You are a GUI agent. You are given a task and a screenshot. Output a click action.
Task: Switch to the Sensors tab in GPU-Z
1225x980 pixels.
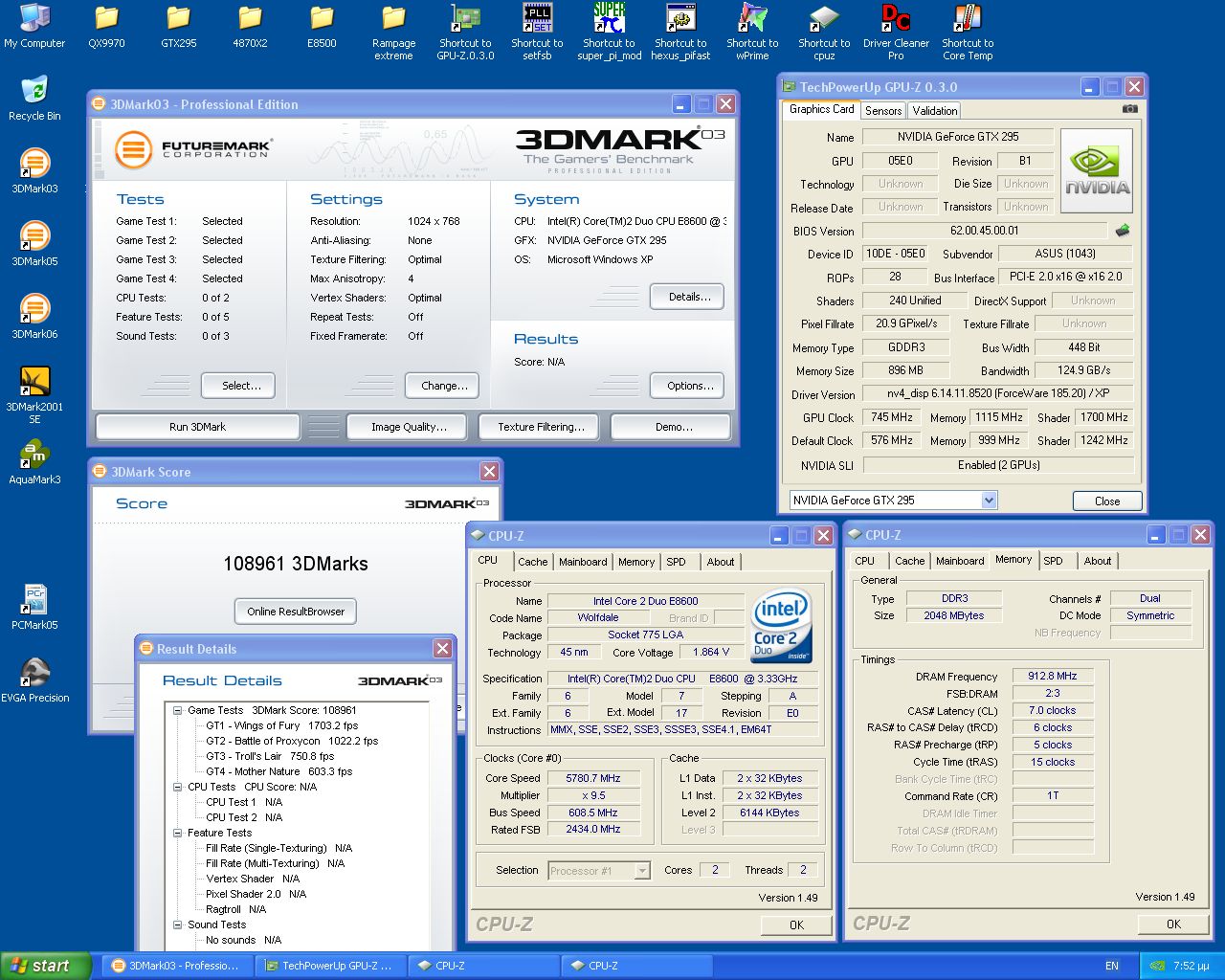point(882,111)
